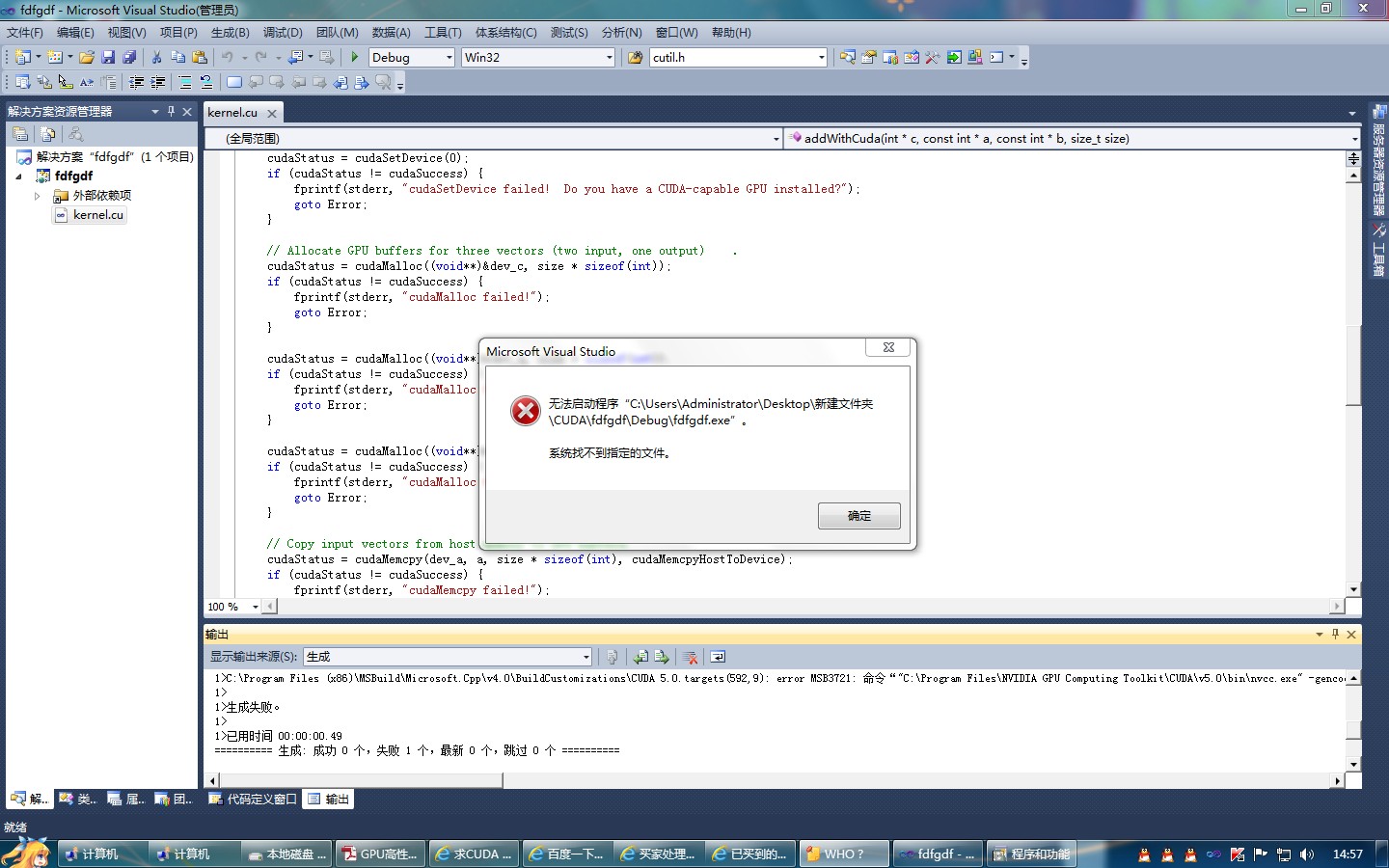Click the Undo arrow icon

[x=228, y=58]
